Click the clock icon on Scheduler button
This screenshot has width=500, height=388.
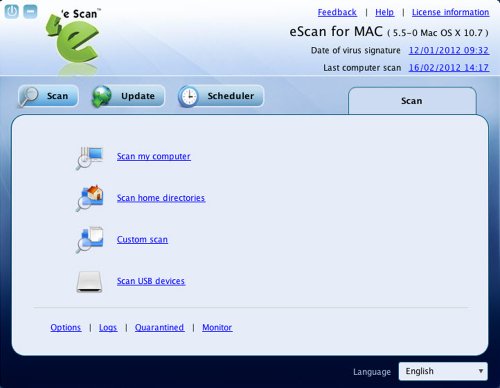(x=189, y=96)
